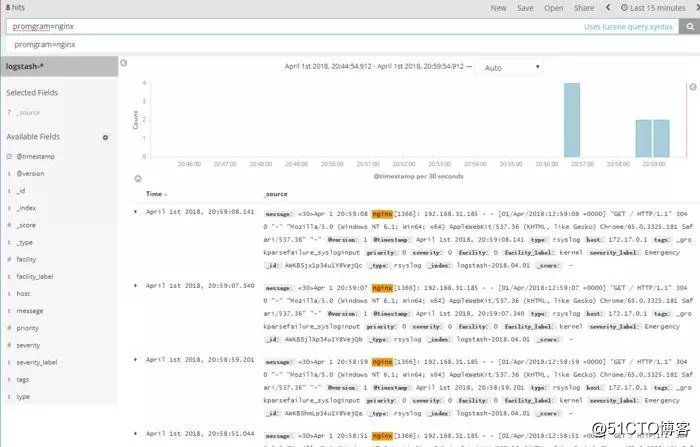Select the message field
The height and width of the screenshot is (447, 700).
30,311
